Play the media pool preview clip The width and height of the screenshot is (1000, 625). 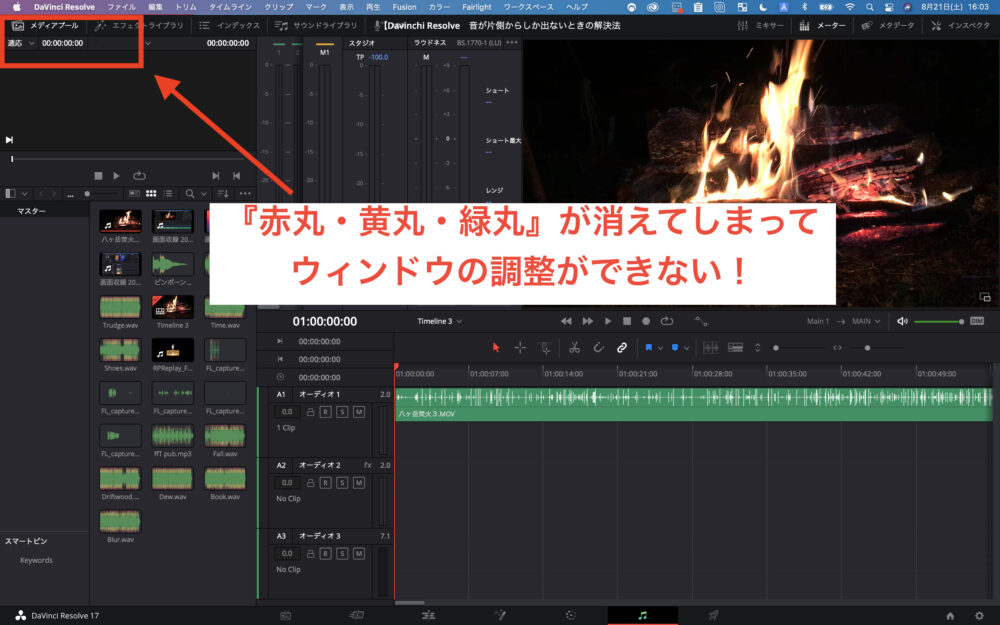116,175
